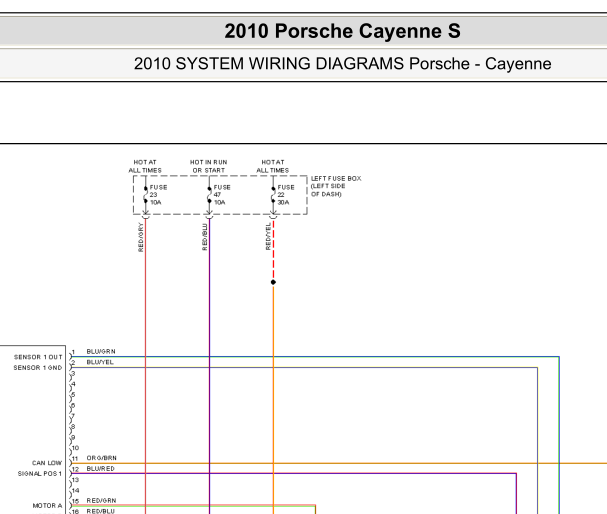Screen dimensions: 607x514
Task: Click the vertical "RED/GRY" wire label
Action: pos(141,237)
